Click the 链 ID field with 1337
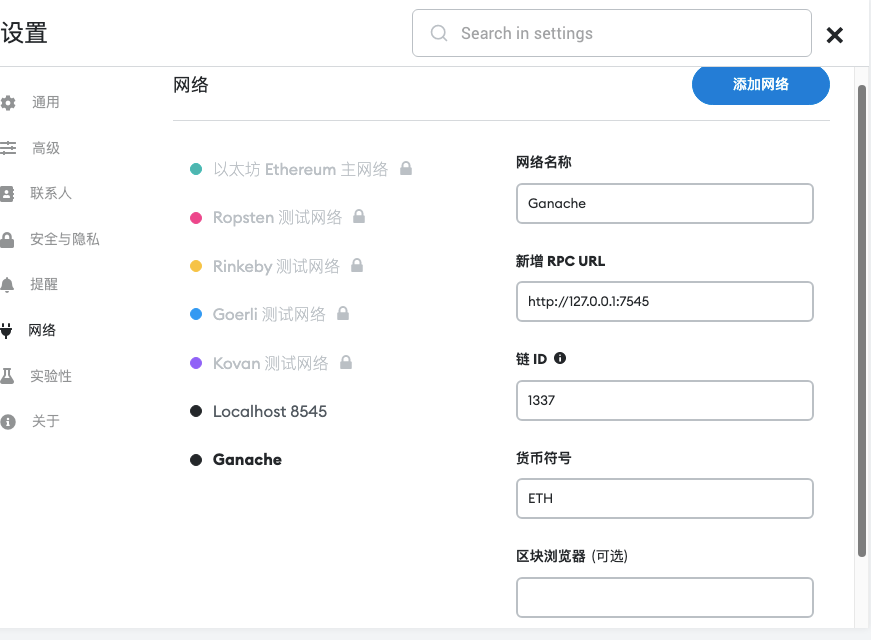Screen dimensions: 871x640 tap(664, 400)
